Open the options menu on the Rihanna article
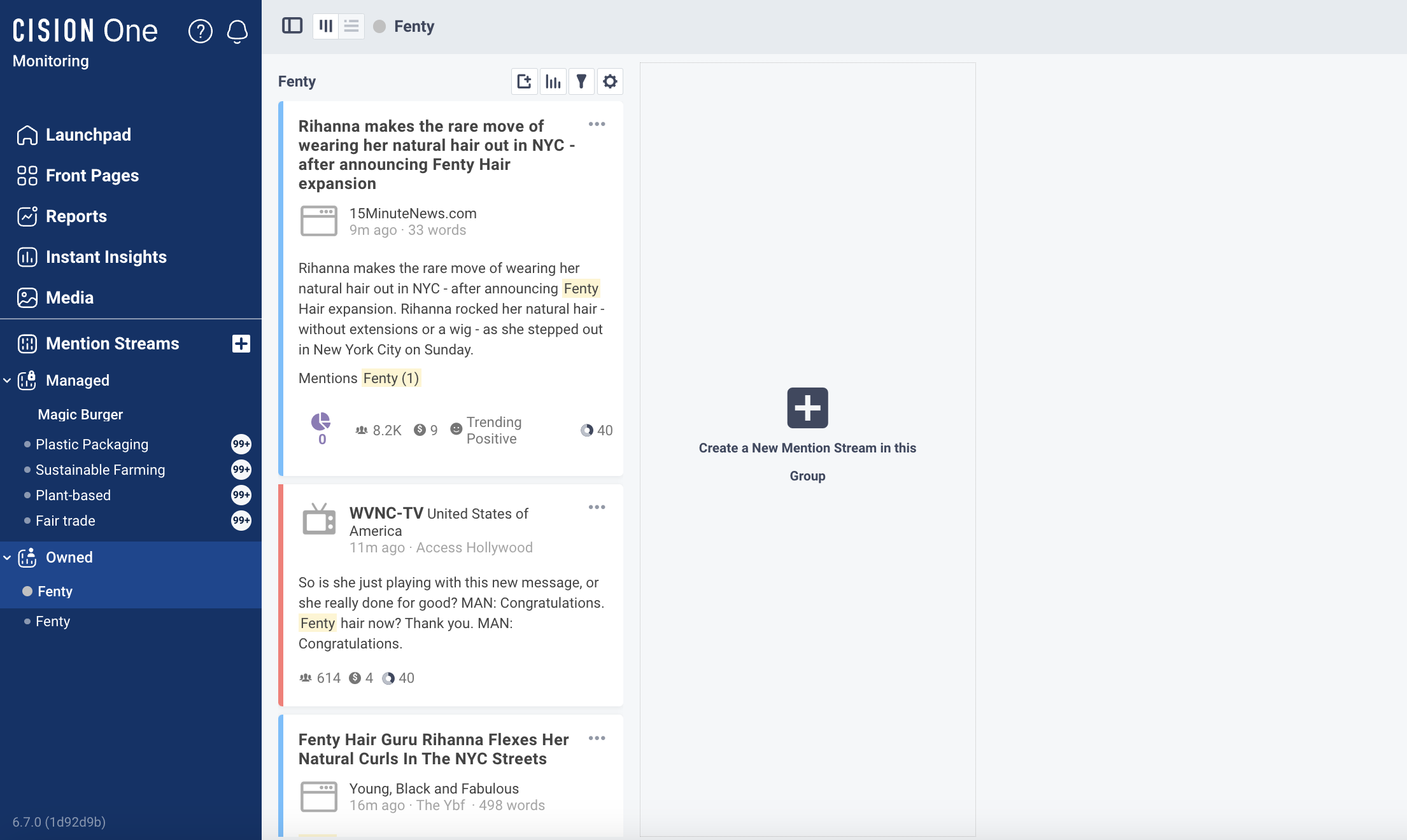Viewport: 1407px width, 840px height. pyautogui.click(x=597, y=125)
